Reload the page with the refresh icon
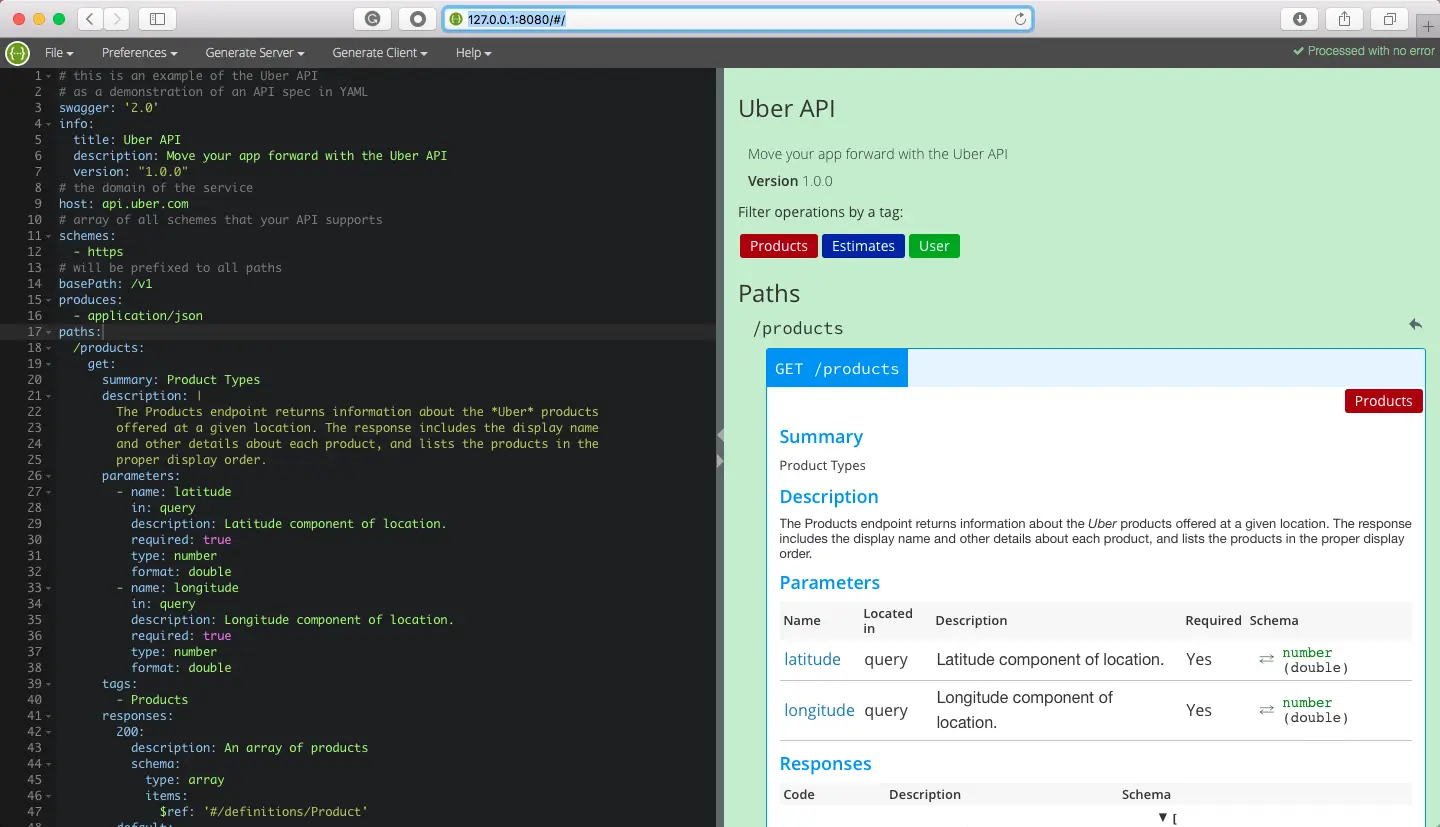The height and width of the screenshot is (827, 1440). 1020,19
